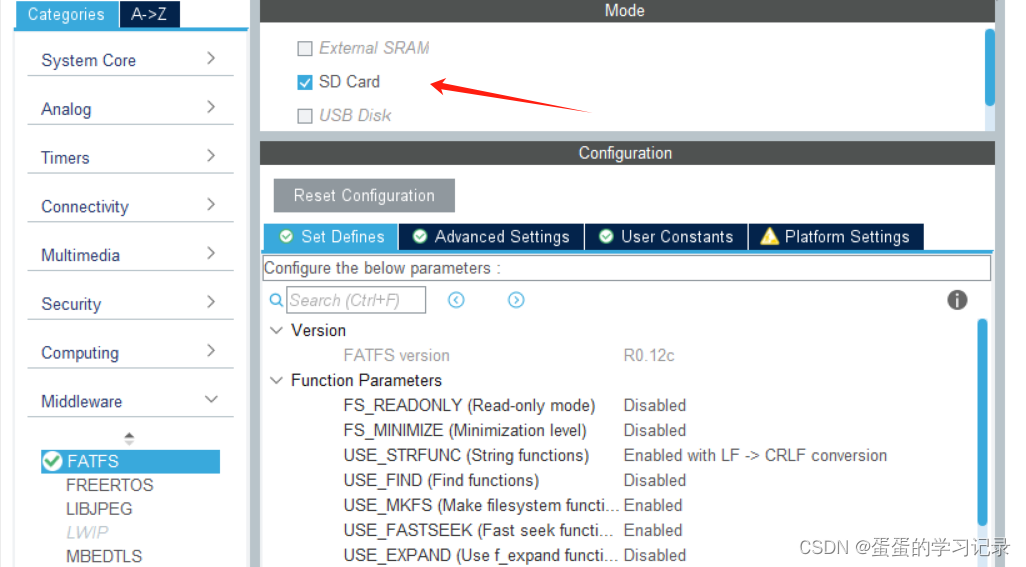Select LWIP in the middleware list
This screenshot has width=1026, height=567.
pyautogui.click(x=87, y=532)
